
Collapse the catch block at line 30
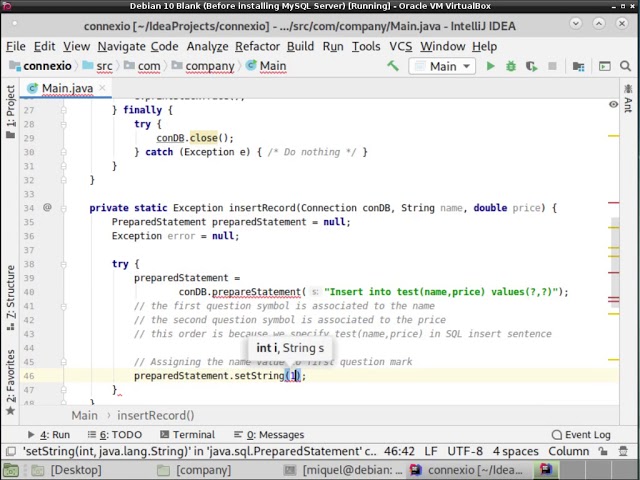pyautogui.click(x=64, y=152)
